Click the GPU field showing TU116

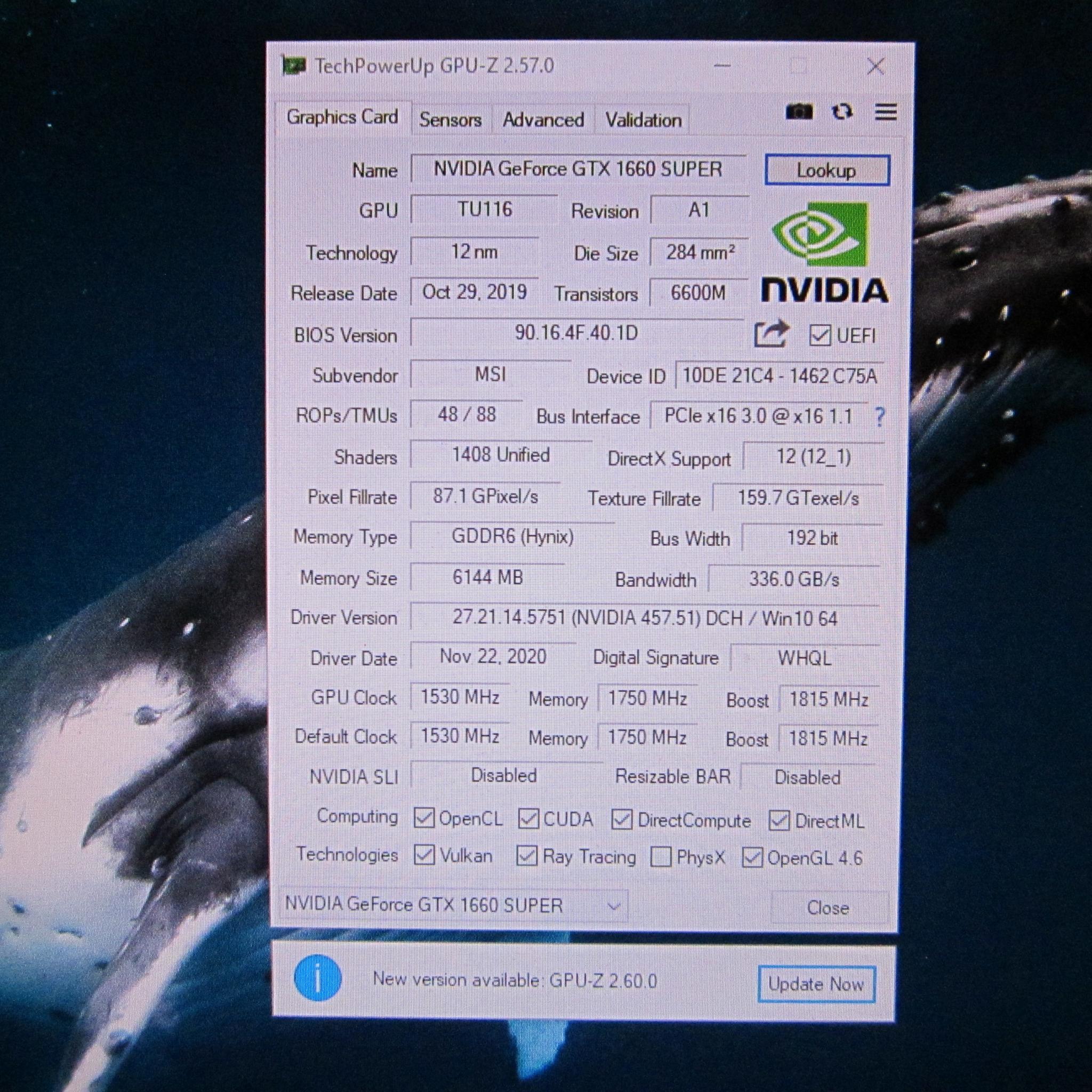(x=484, y=209)
